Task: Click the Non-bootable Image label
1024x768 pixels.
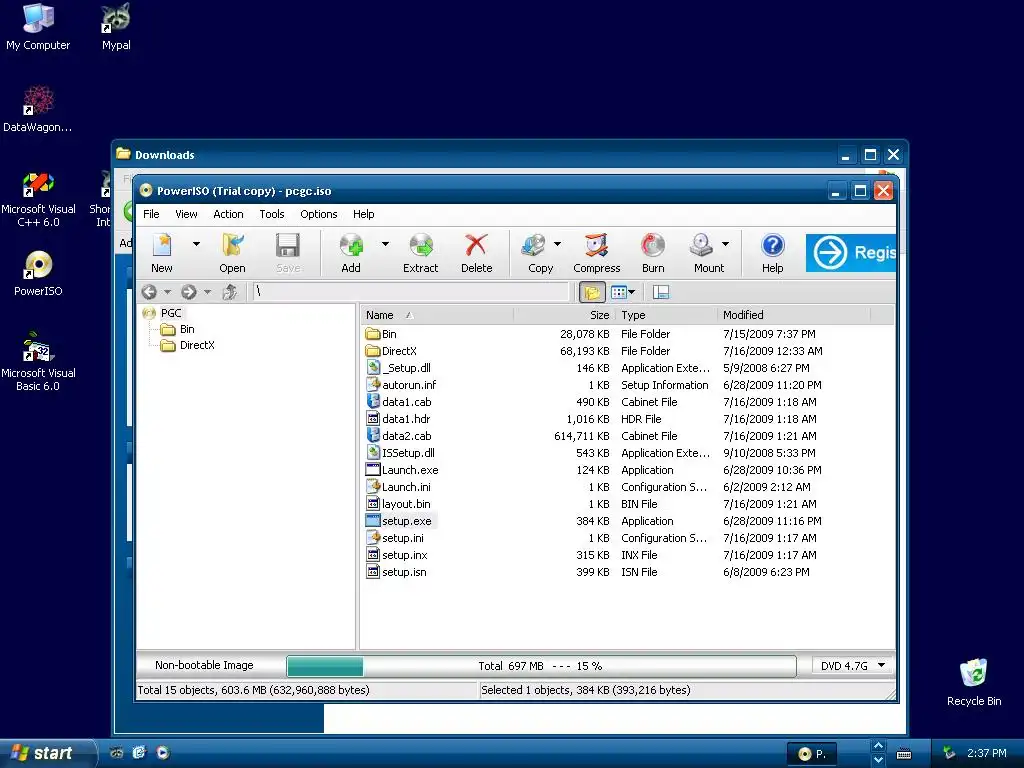Action: (204, 665)
